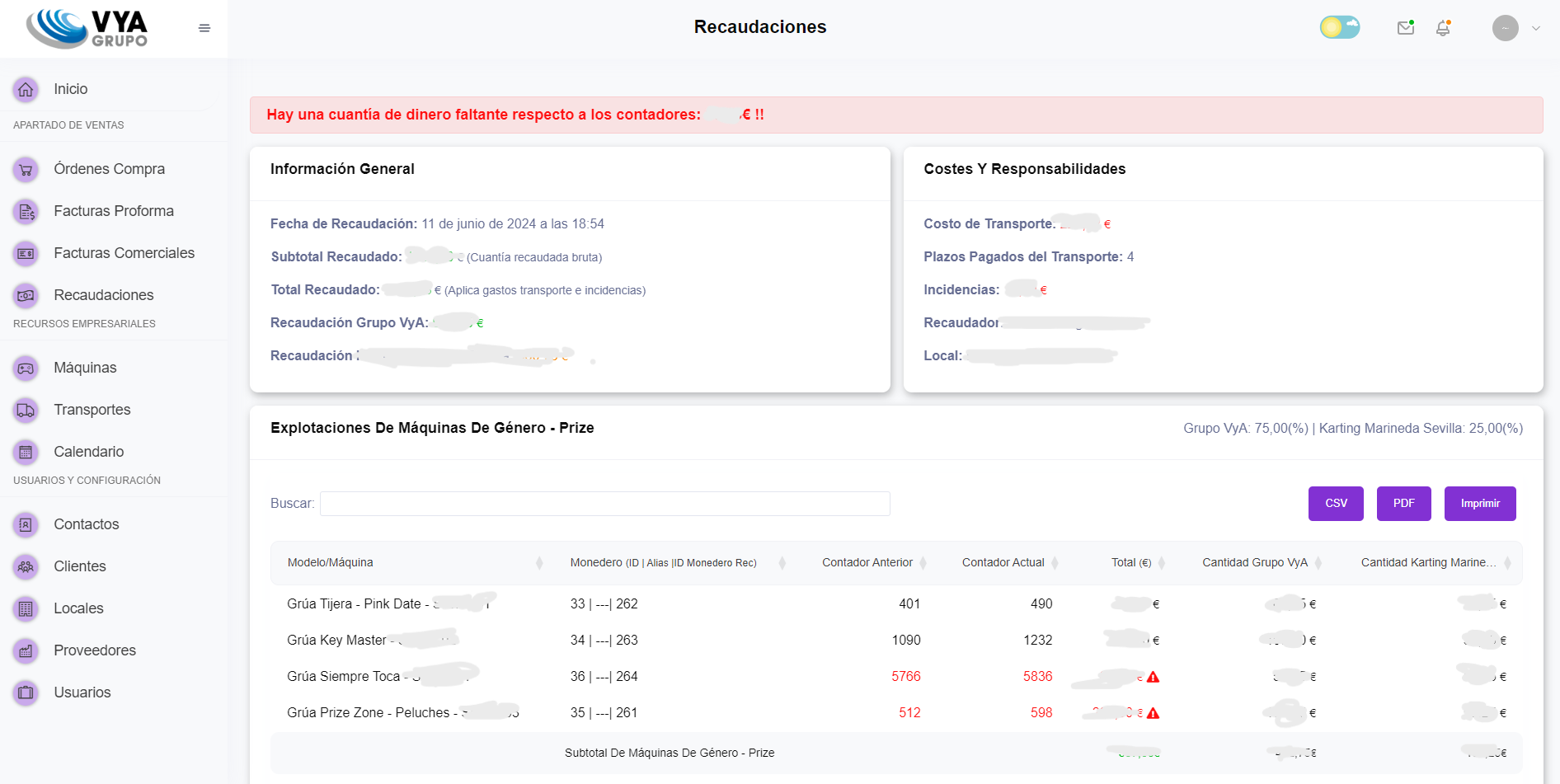This screenshot has height=784, width=1560.
Task: Export the table as CSV
Action: 1336,503
